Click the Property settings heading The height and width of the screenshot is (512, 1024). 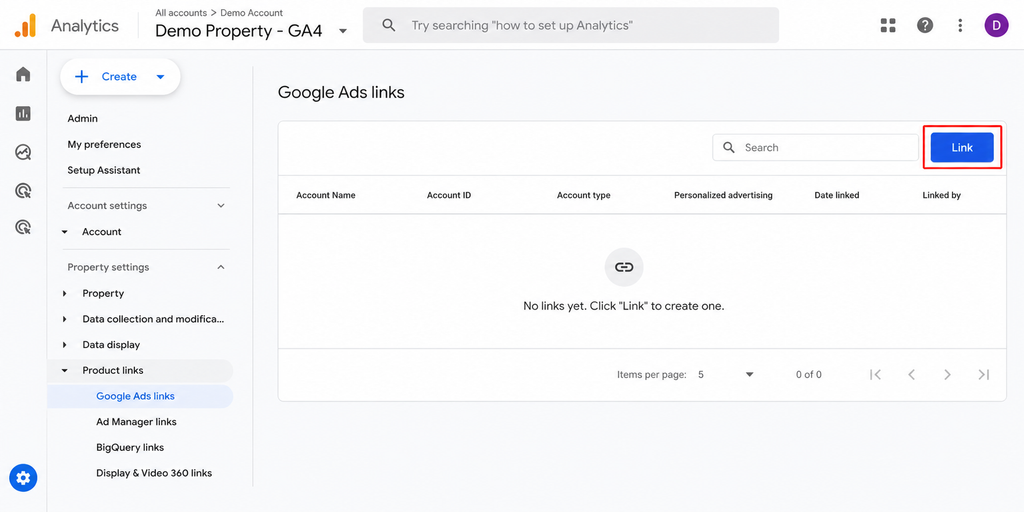tap(108, 267)
